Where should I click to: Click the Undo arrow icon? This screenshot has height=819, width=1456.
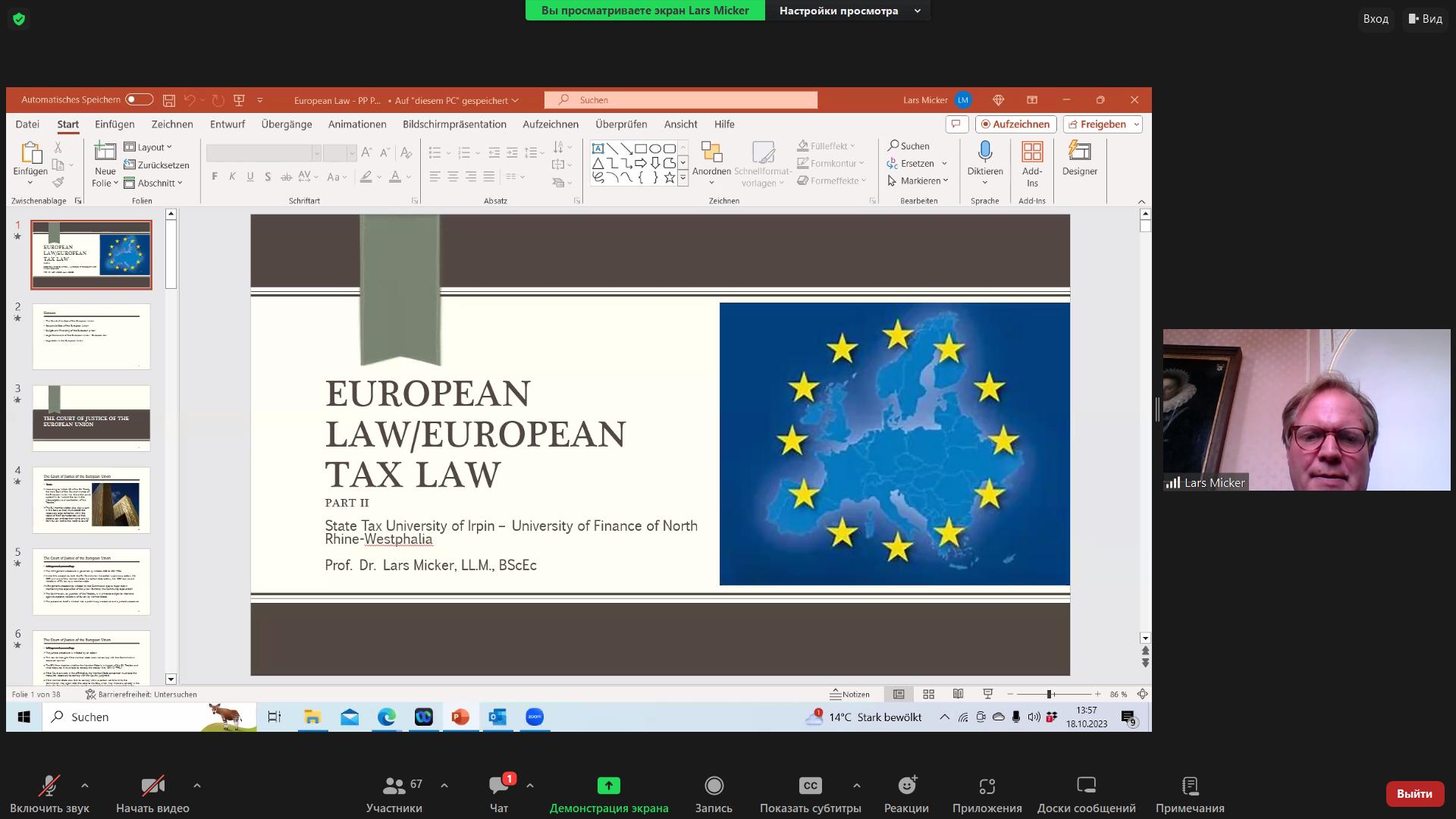tap(190, 100)
